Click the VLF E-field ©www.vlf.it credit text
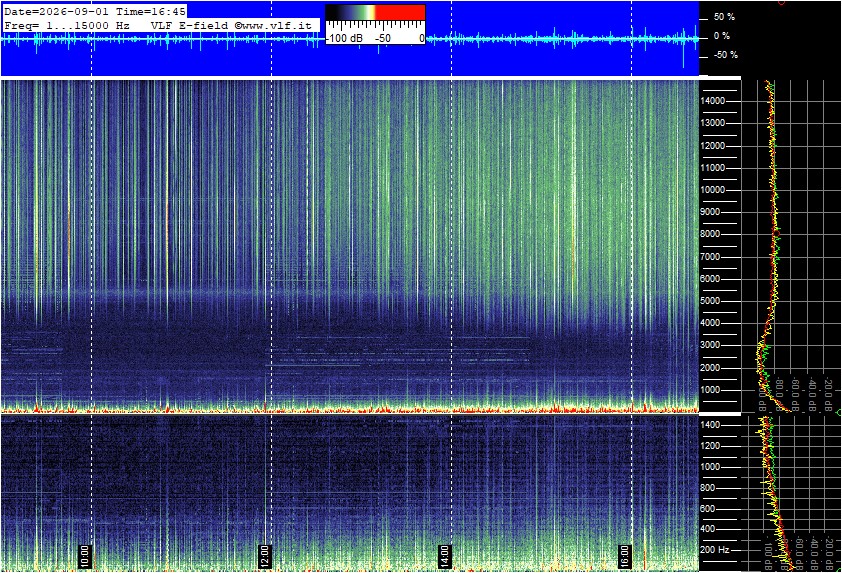Viewport: 842px width, 573px height. click(x=231, y=25)
